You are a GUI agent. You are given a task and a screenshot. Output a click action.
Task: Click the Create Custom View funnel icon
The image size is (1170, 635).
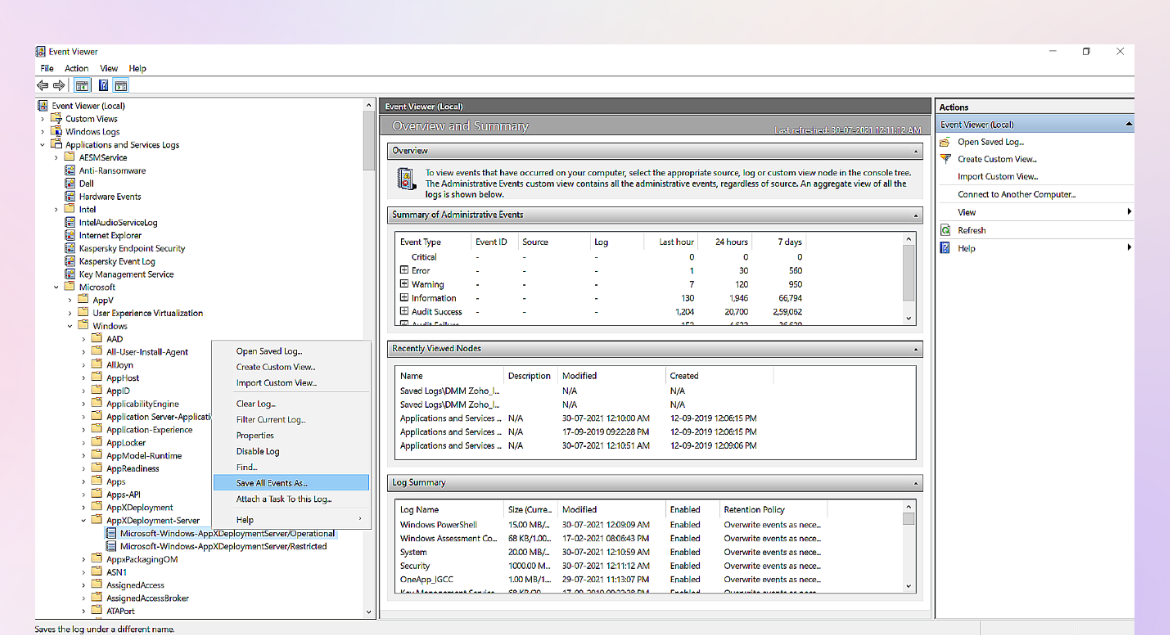coord(945,159)
